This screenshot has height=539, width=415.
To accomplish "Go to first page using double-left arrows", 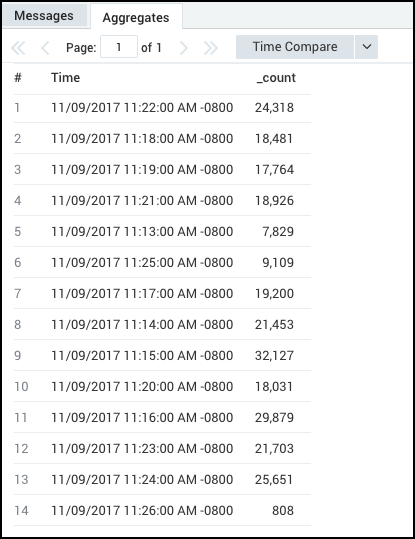I will pyautogui.click(x=18, y=48).
